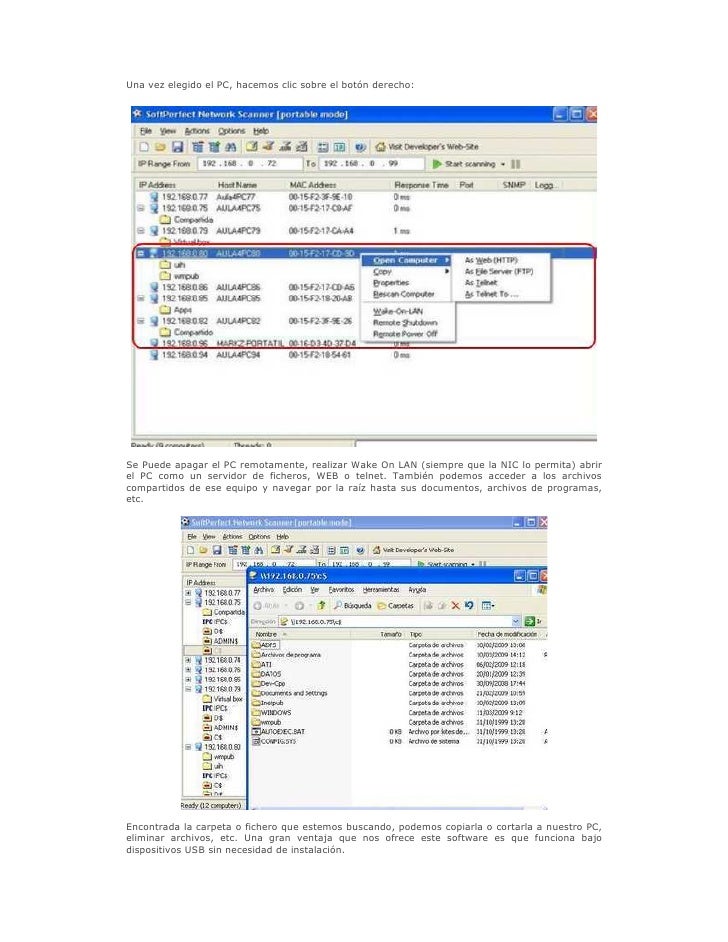Select row 192.168.0.94 AULA4PC94
This screenshot has height=942, width=728.
(x=364, y=355)
